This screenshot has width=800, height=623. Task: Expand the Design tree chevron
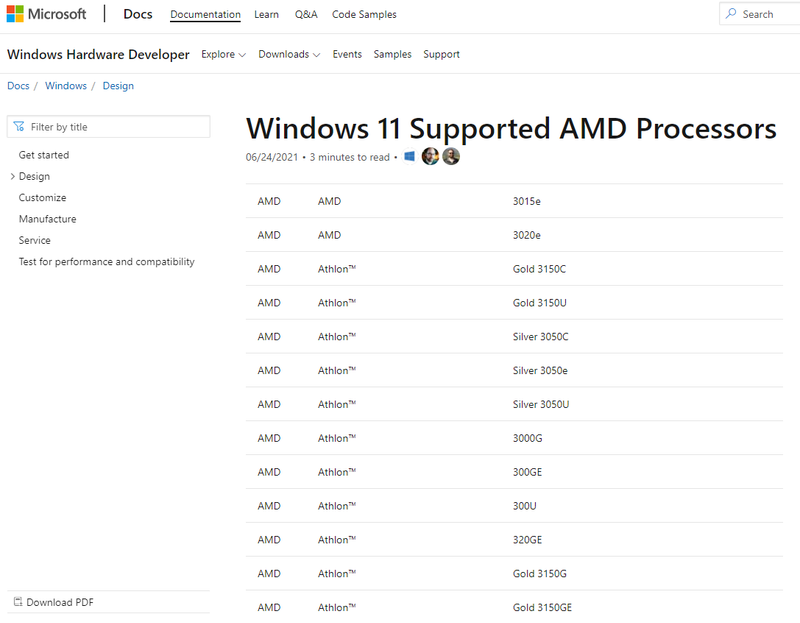point(12,177)
